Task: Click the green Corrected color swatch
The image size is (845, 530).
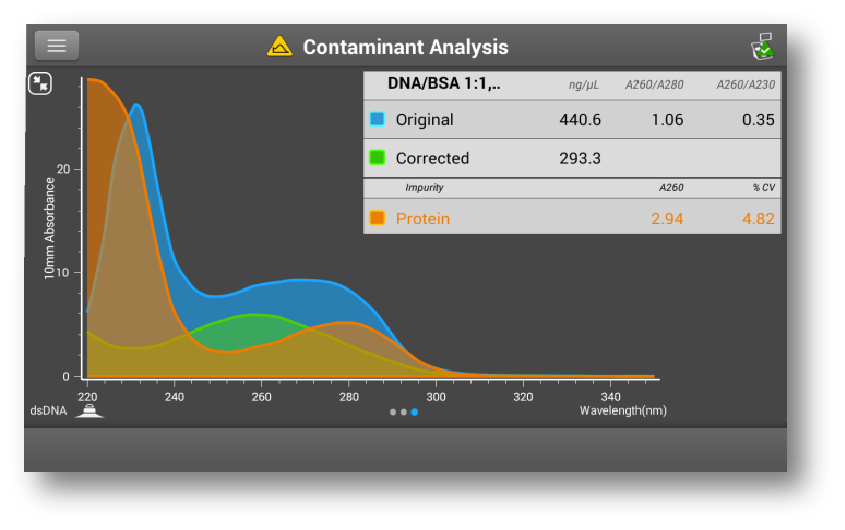Action: click(377, 158)
